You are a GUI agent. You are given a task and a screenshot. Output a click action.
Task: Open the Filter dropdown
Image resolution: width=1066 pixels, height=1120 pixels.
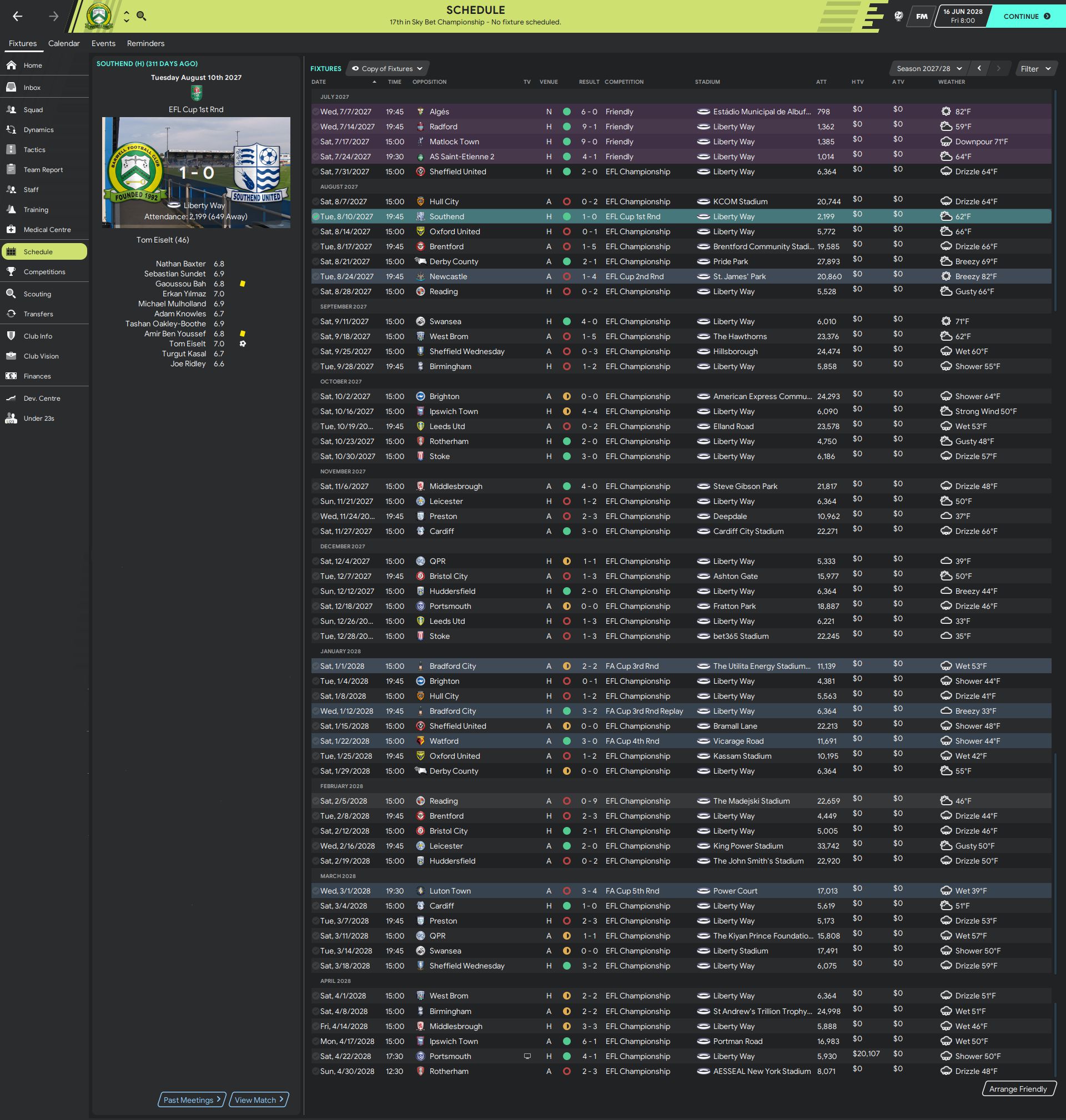pos(1036,69)
